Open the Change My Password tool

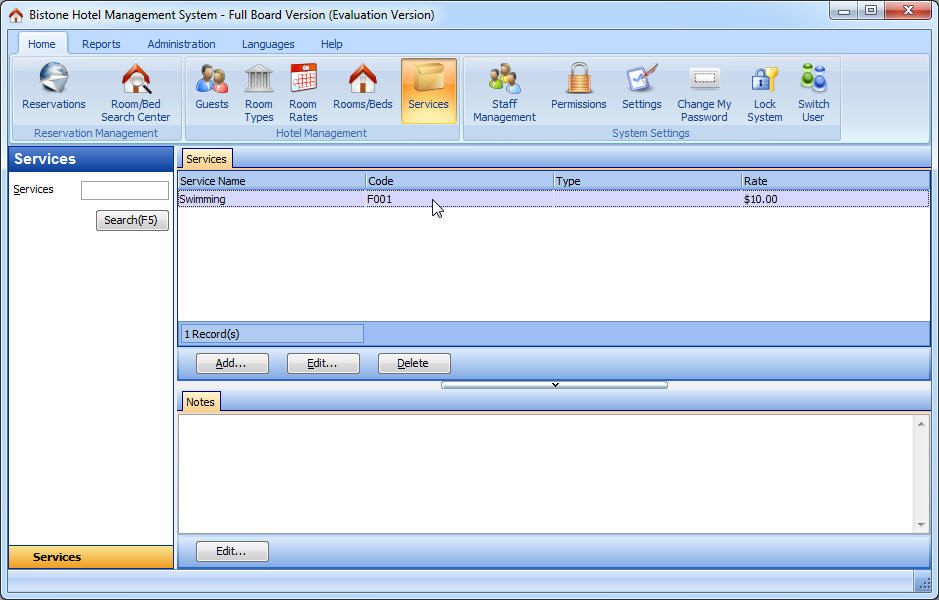coord(704,90)
